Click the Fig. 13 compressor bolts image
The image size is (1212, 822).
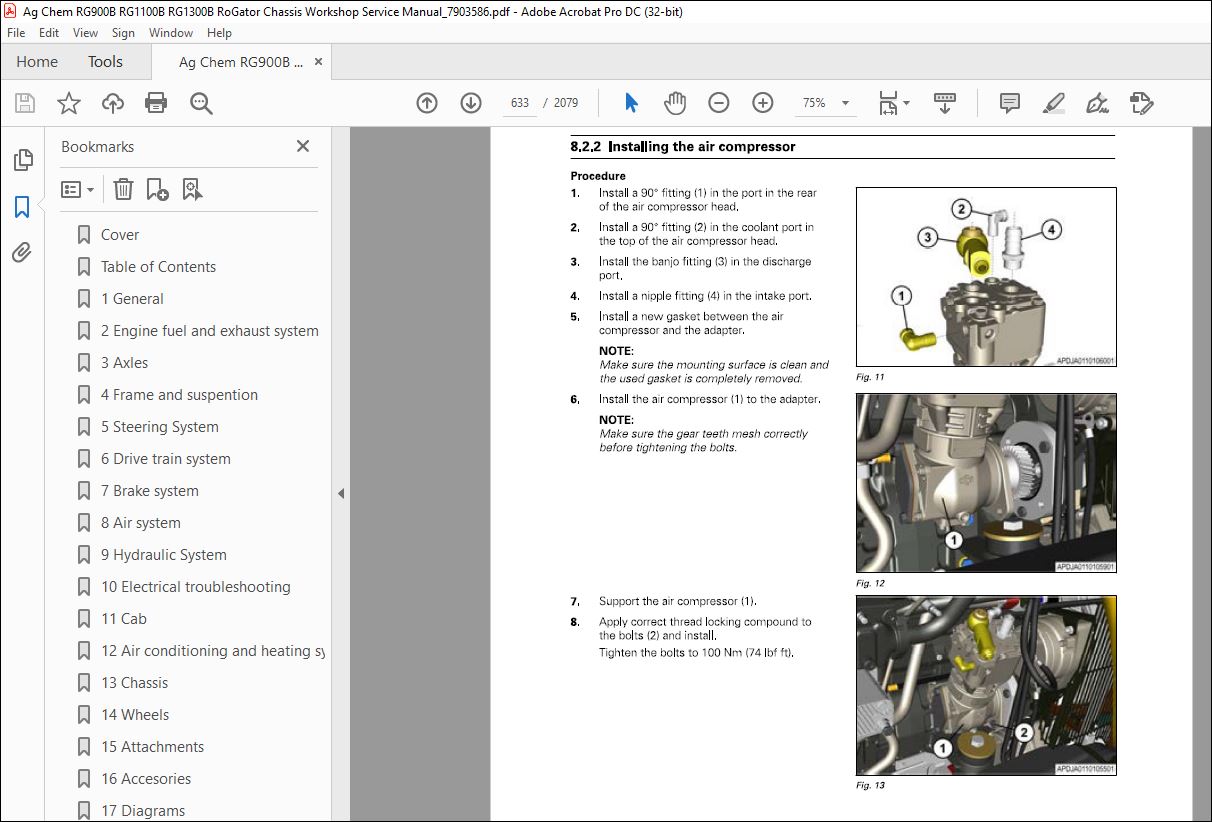click(986, 685)
